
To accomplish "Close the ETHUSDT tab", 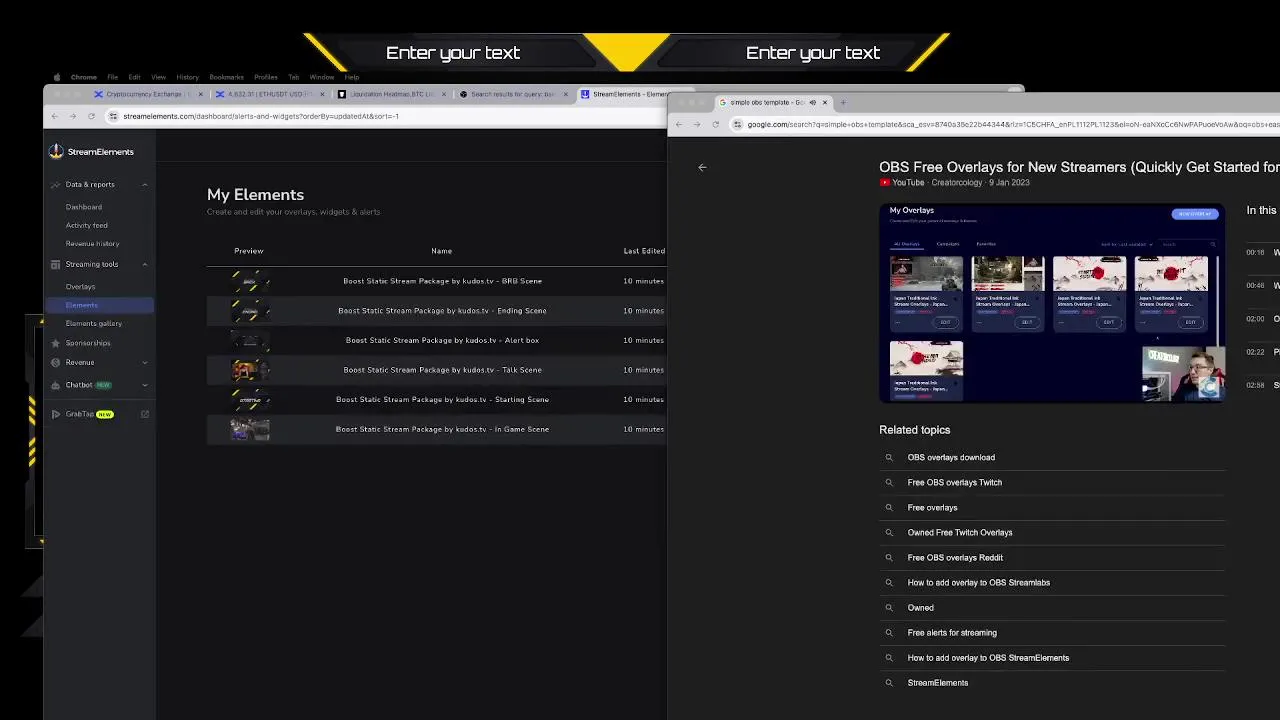I will (x=322, y=94).
